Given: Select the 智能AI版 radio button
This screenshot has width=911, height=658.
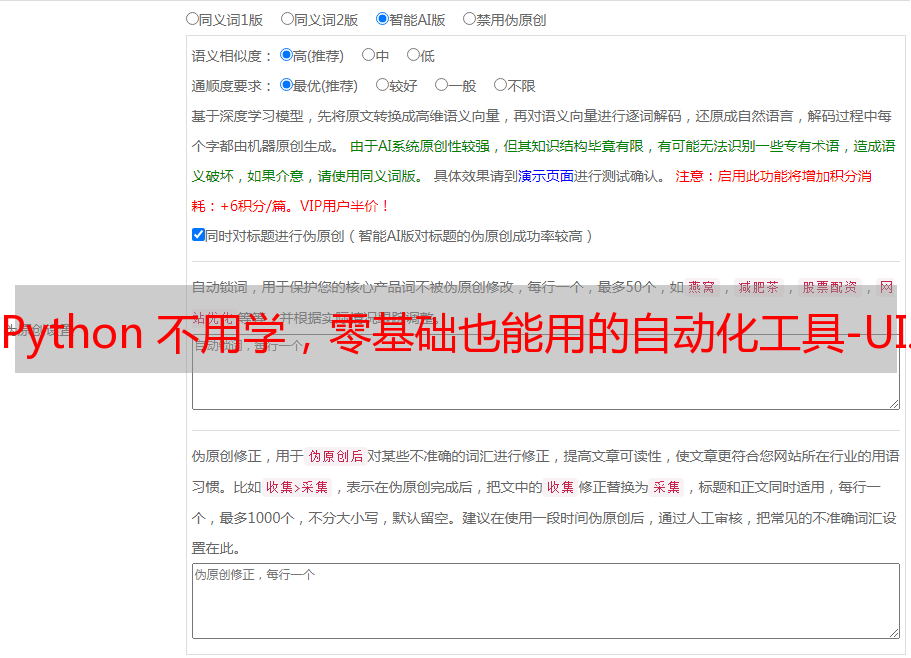Looking at the screenshot, I should (x=382, y=19).
